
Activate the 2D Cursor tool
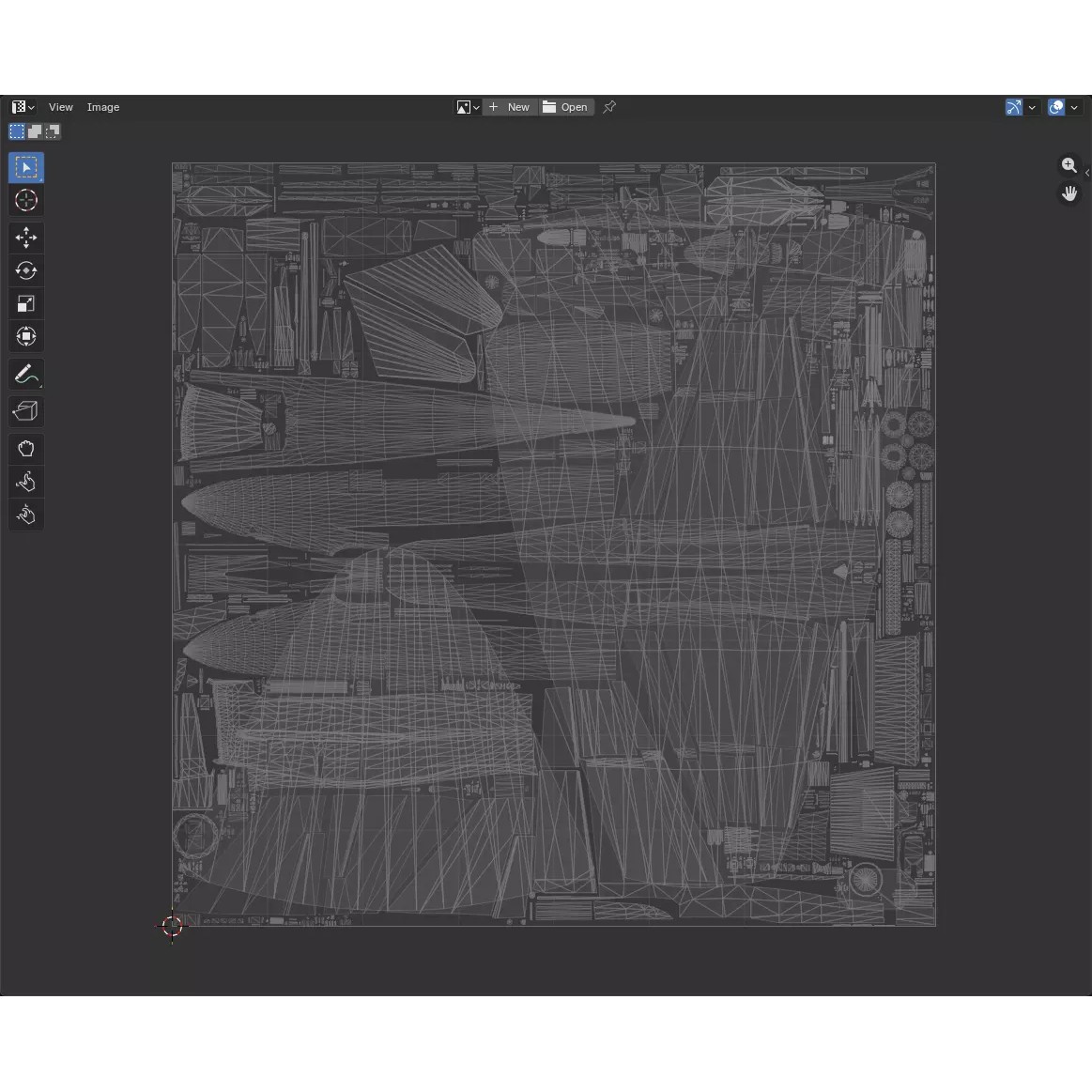[x=25, y=200]
